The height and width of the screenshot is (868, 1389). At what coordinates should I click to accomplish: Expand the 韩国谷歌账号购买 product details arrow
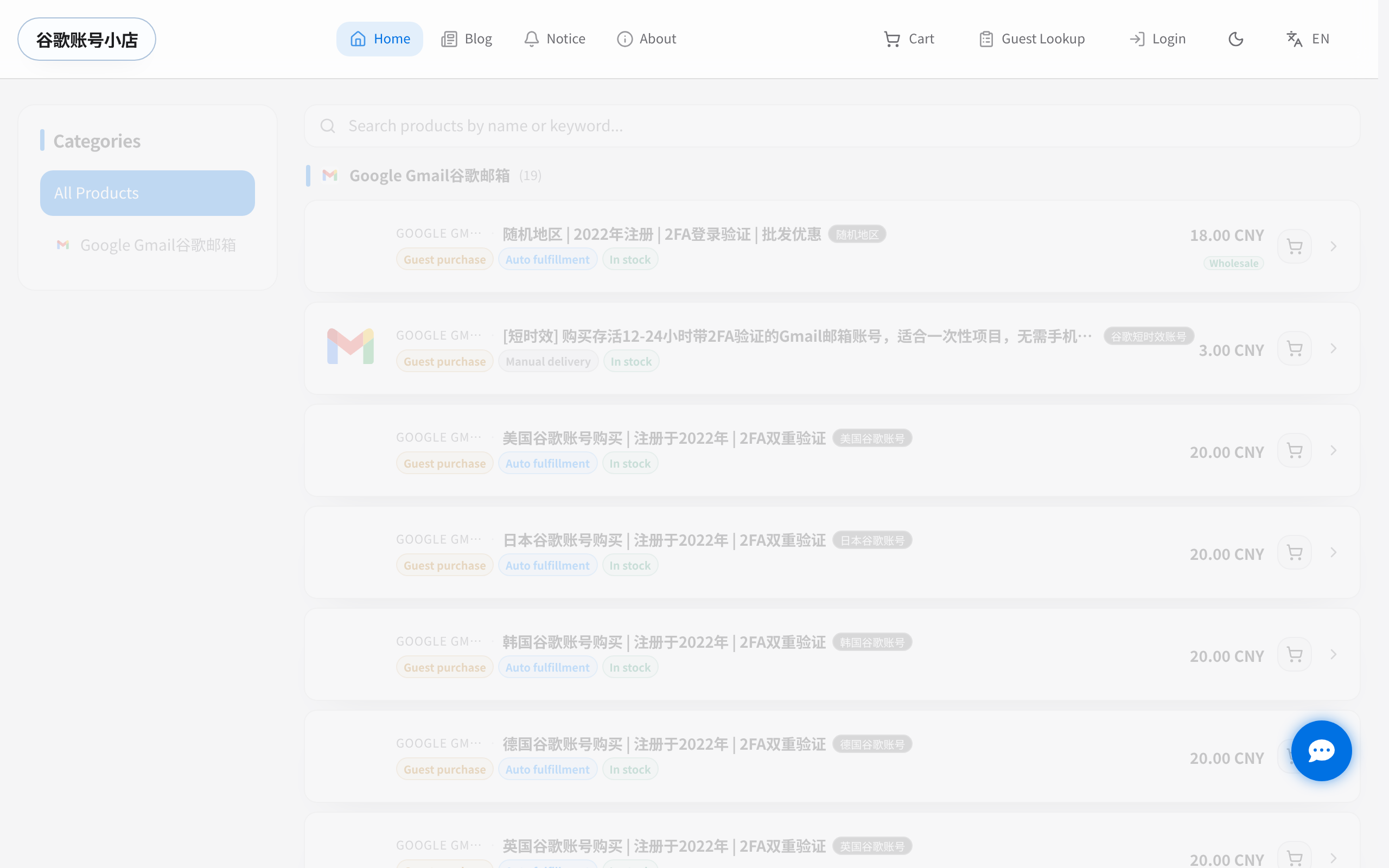1333,654
